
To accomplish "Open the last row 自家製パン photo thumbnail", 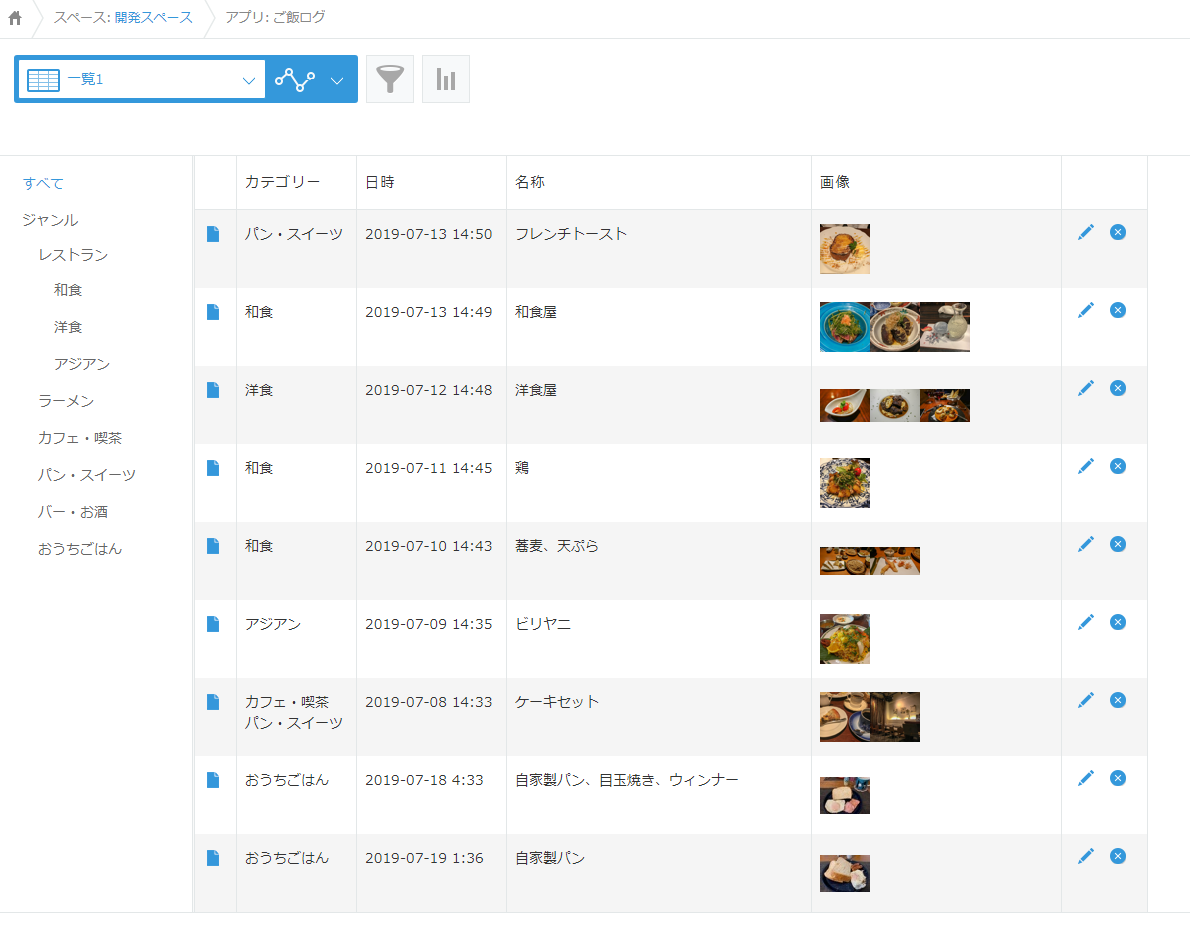I will [x=845, y=874].
